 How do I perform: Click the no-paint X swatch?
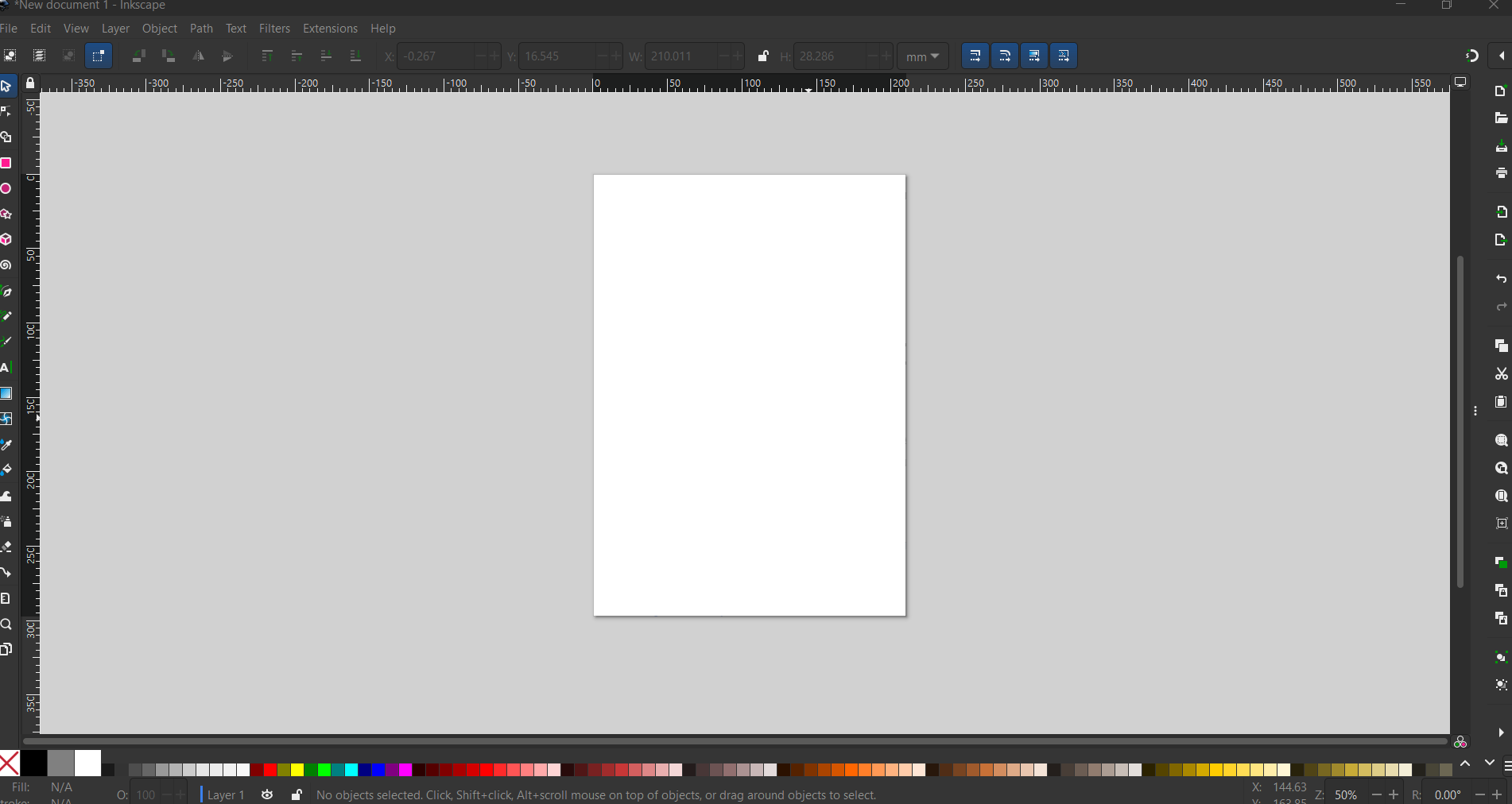[10, 763]
